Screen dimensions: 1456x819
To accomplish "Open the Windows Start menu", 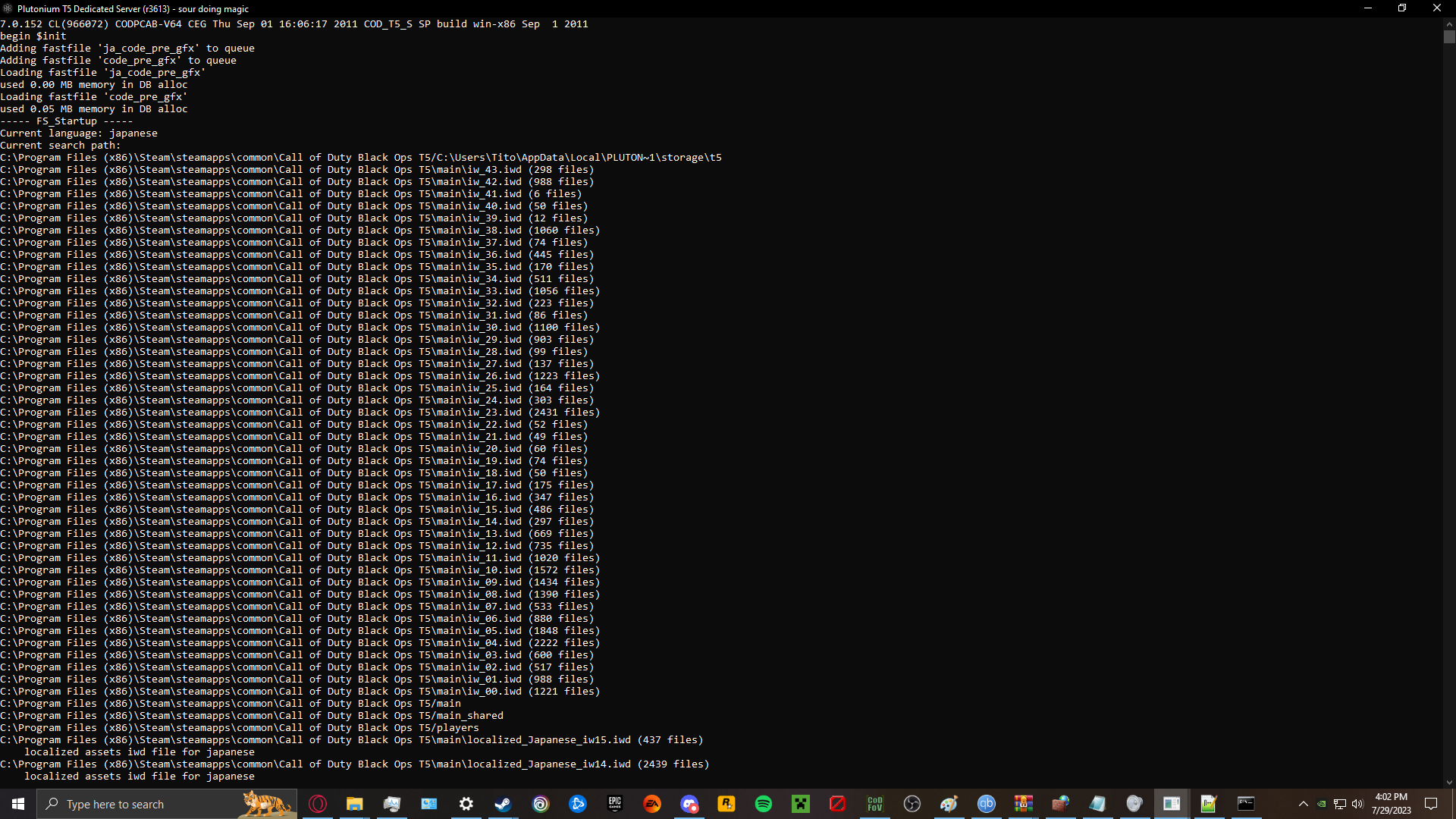I will (x=18, y=804).
